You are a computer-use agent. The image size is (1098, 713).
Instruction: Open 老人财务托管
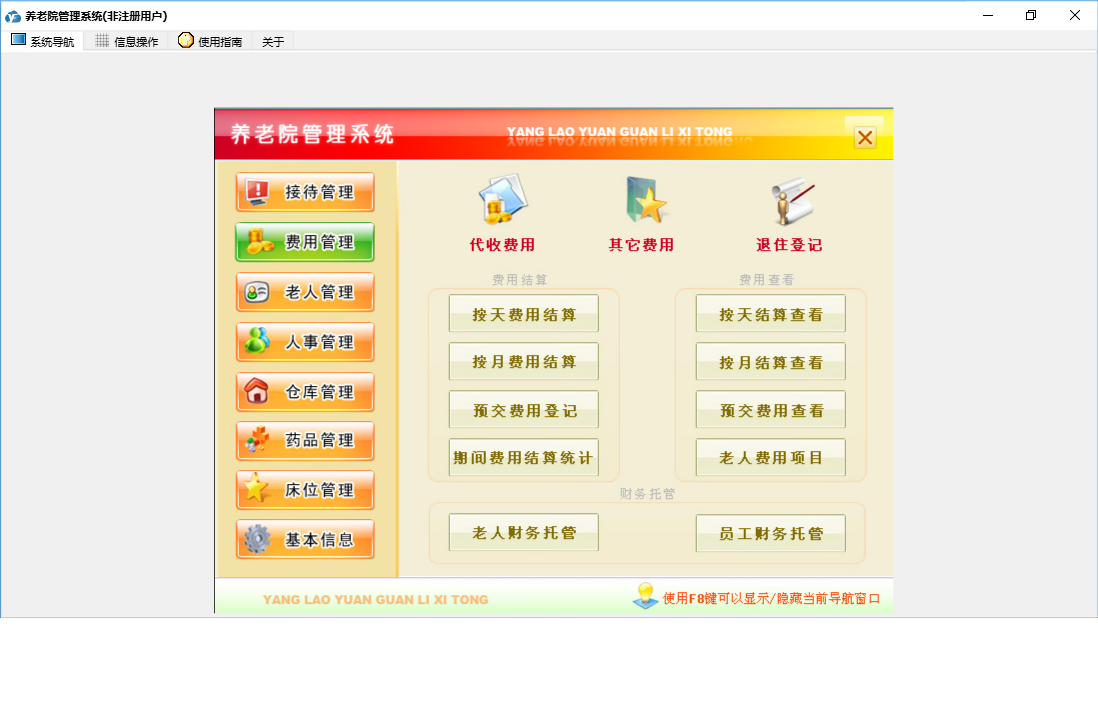point(524,532)
